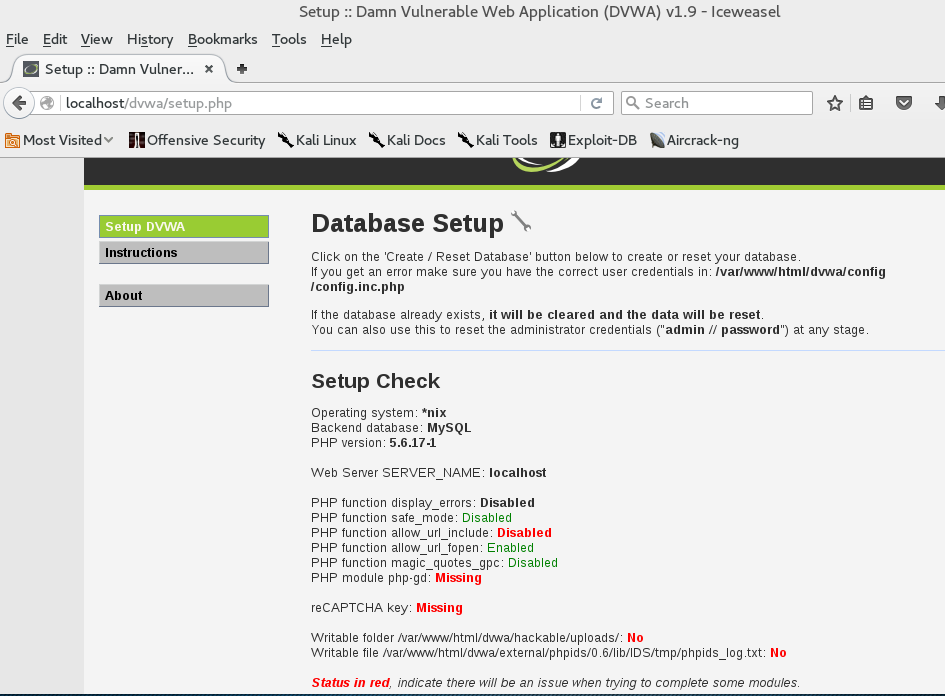945x696 pixels.
Task: Select the Setup :: Damn Vulner... browser tab
Action: pos(119,69)
